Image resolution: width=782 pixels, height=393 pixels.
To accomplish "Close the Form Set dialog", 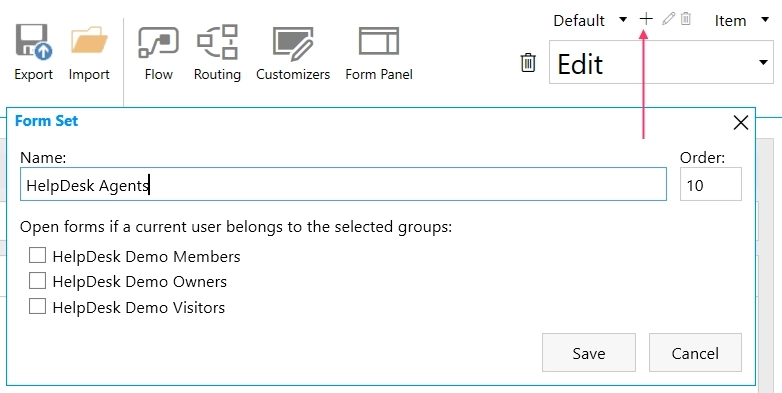I will coord(741,122).
